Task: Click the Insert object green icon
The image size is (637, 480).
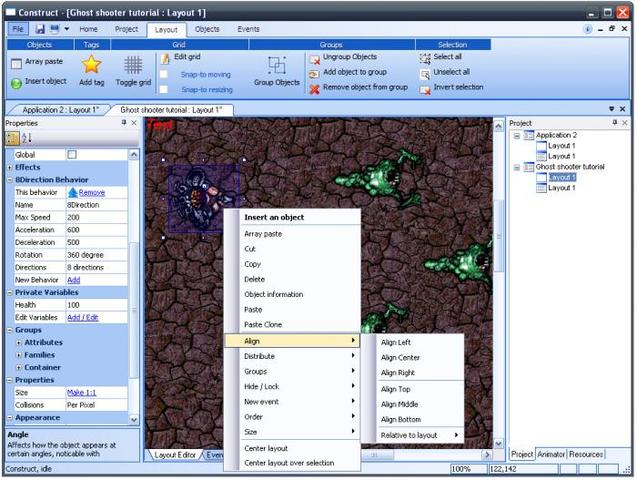Action: tap(16, 83)
